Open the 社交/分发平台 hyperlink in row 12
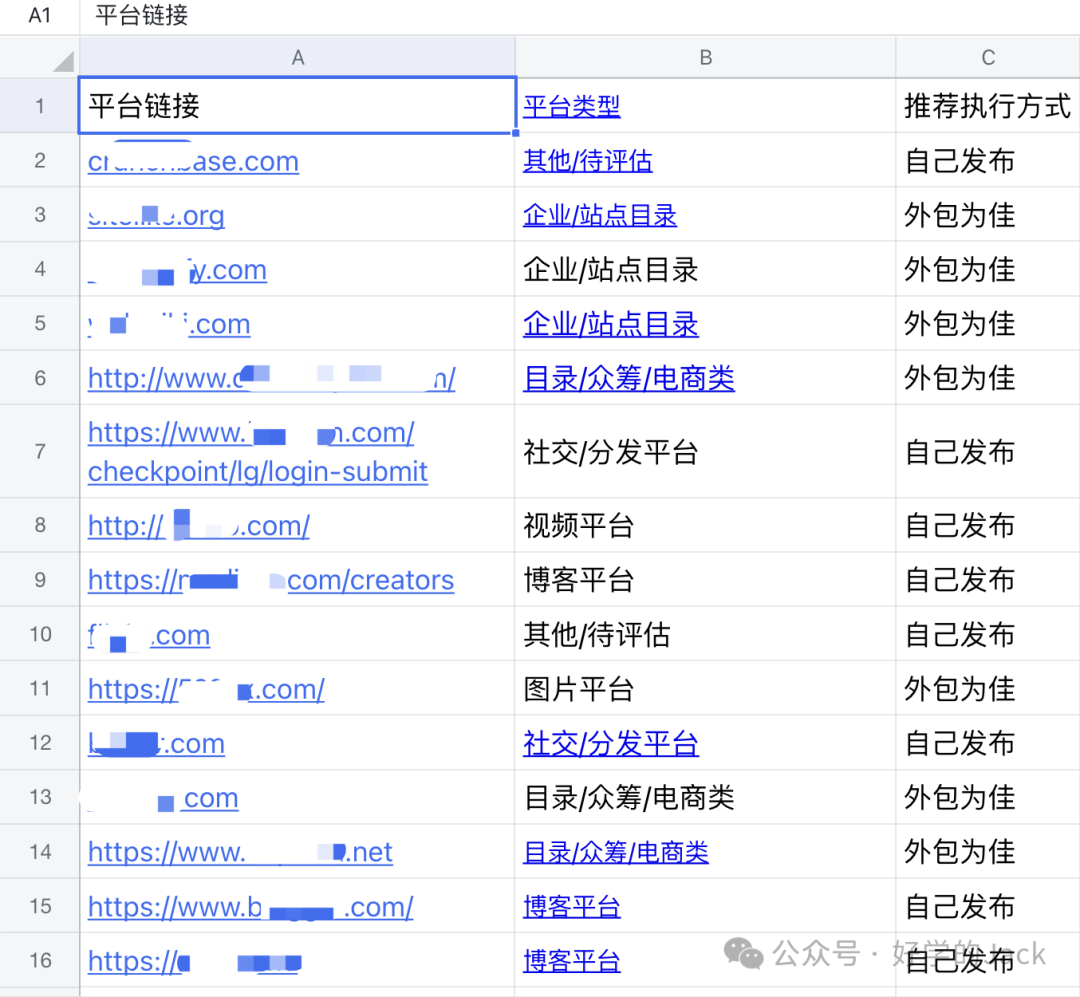1080x997 pixels. click(x=610, y=743)
